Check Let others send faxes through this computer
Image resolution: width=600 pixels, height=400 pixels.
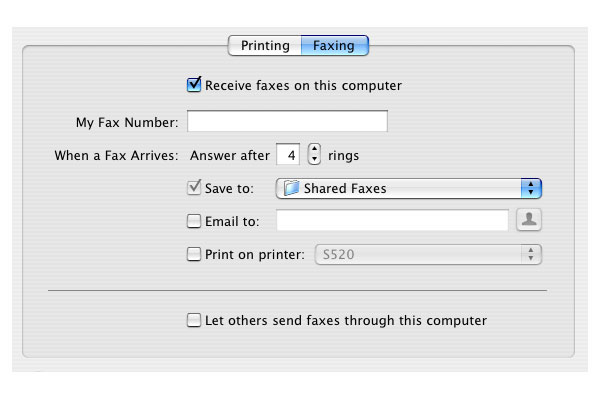click(194, 320)
